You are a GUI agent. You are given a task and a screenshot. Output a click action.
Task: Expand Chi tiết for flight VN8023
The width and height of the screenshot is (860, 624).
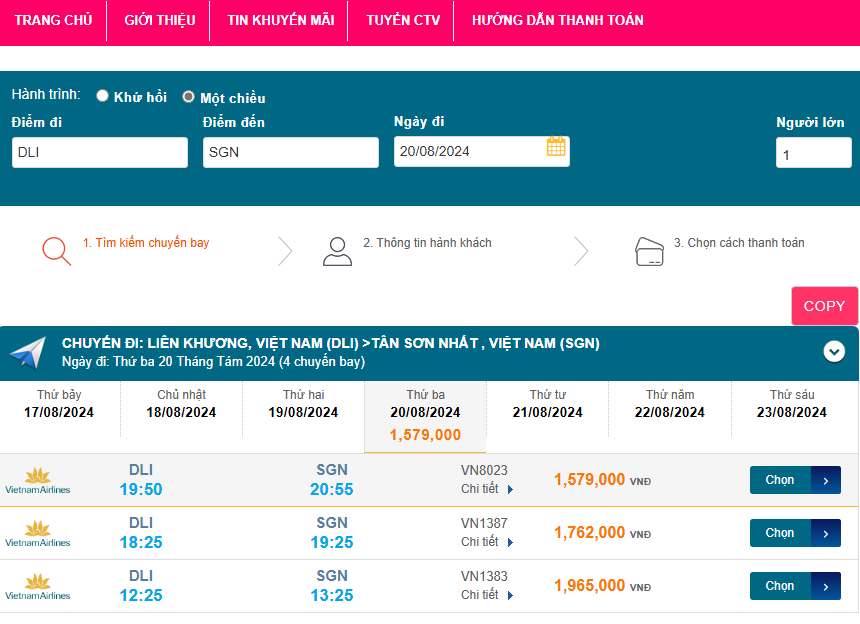(487, 489)
